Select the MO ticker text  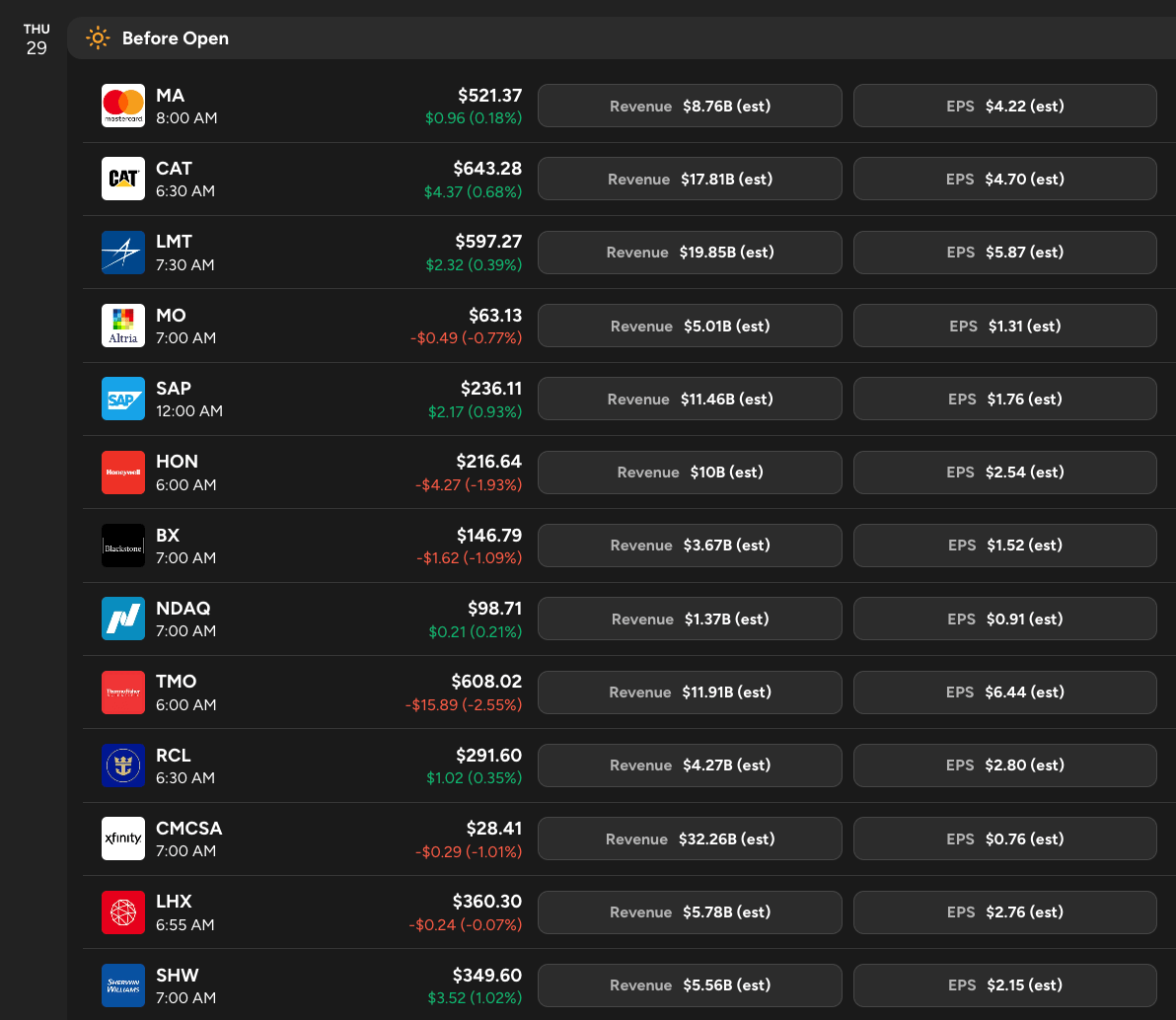[x=171, y=315]
